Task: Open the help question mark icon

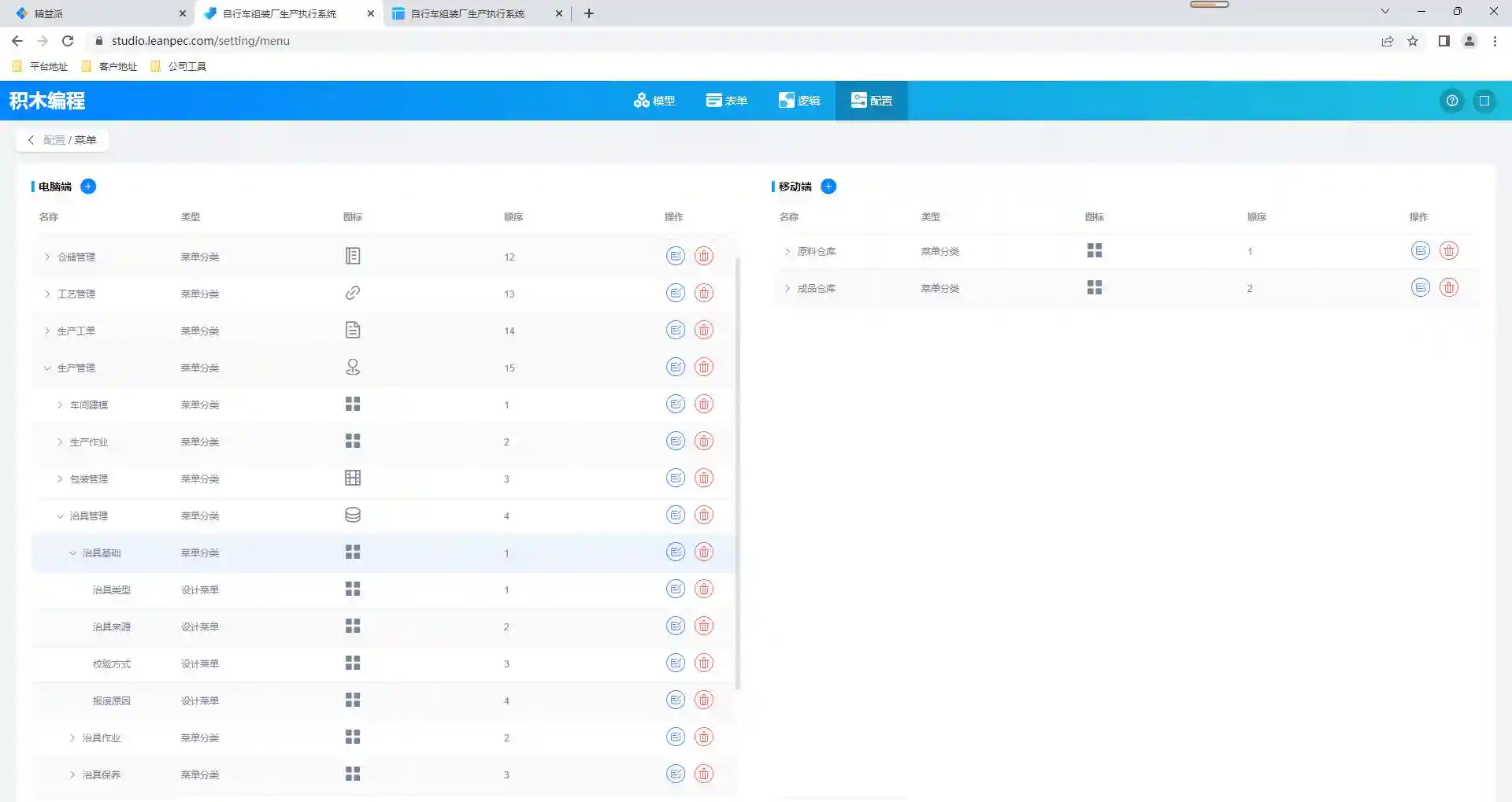Action: click(1452, 101)
